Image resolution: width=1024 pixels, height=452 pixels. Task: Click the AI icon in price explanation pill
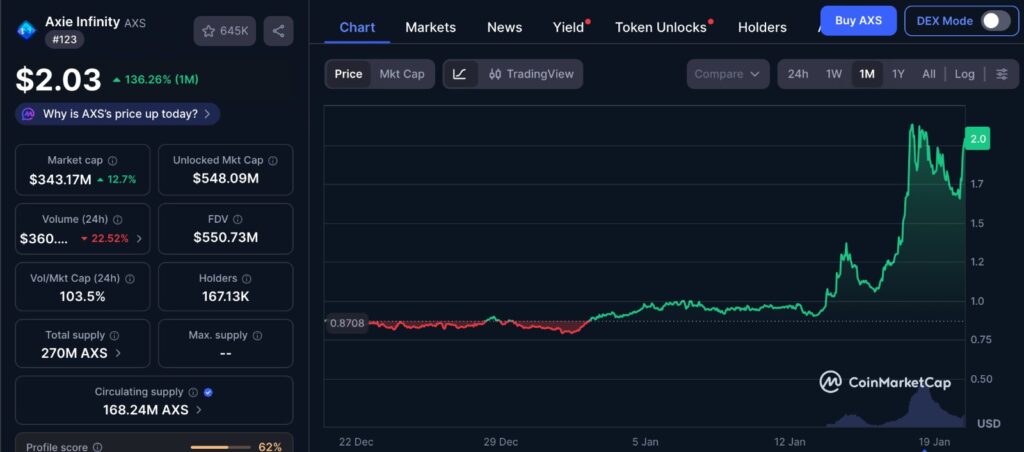coord(28,114)
